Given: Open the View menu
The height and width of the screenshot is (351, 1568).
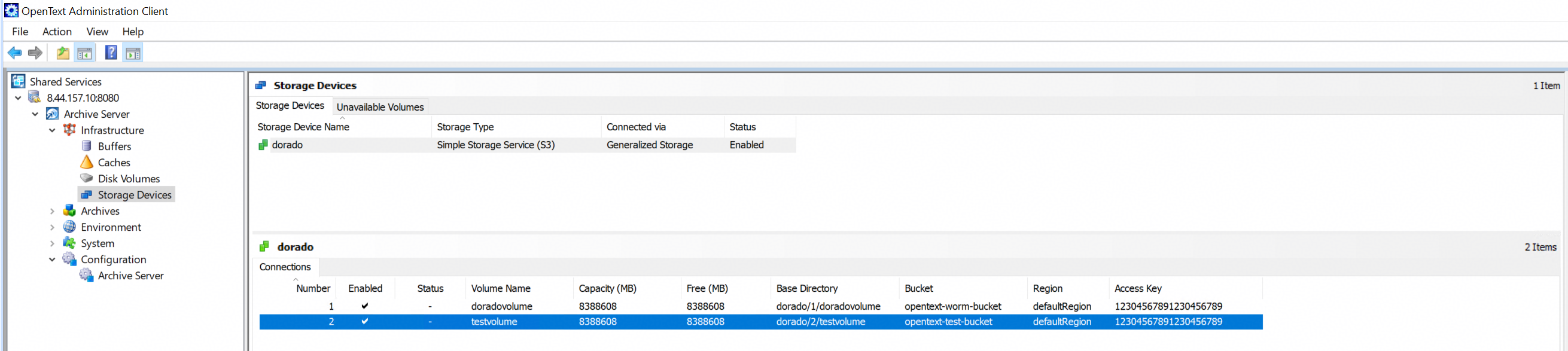Looking at the screenshot, I should 97,32.
